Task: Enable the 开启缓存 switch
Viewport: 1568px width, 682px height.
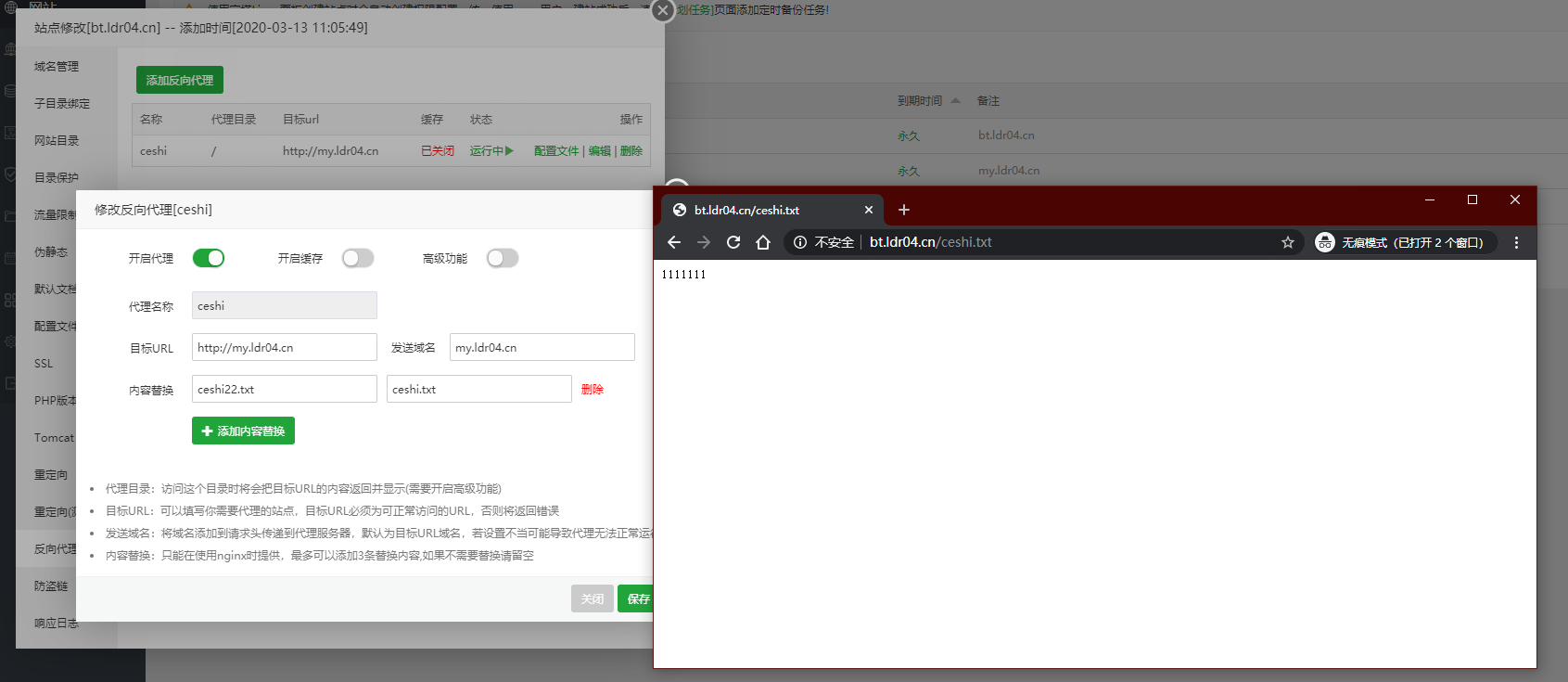Action: 357,258
